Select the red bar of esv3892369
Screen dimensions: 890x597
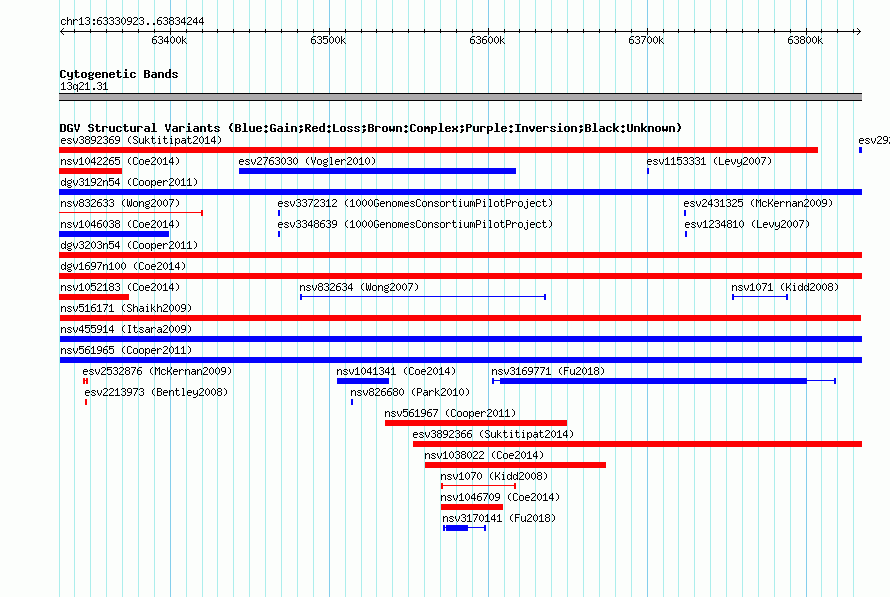coord(438,150)
